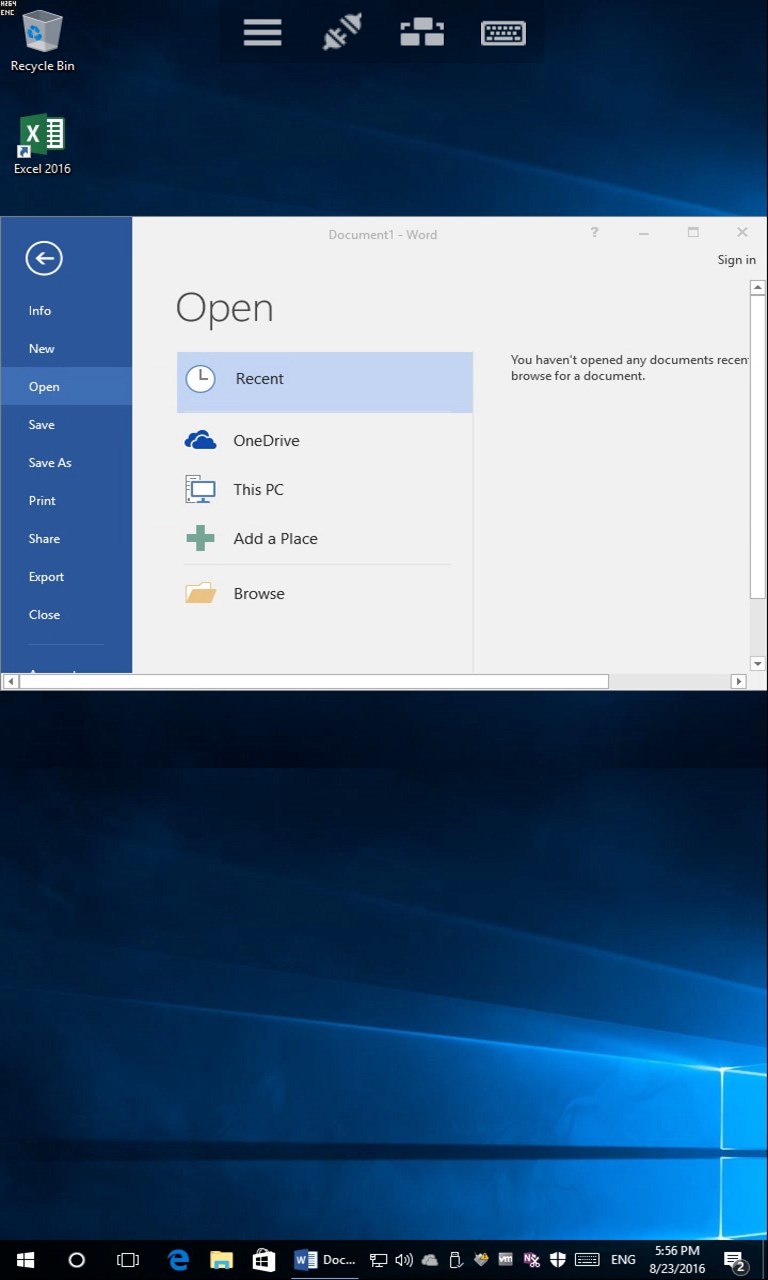Open the Recycle Bin desktop icon
This screenshot has height=1280, width=768.
coord(42,42)
